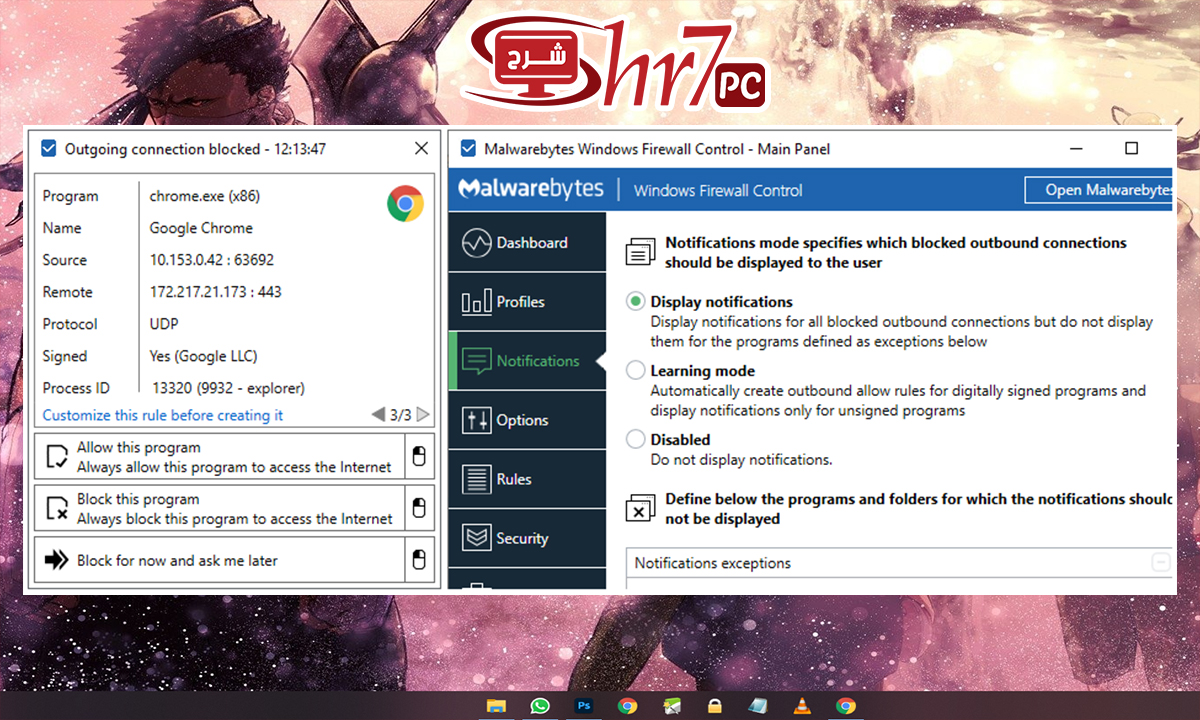Show the previous notification with the left arrow
Image resolution: width=1200 pixels, height=720 pixels.
[378, 414]
